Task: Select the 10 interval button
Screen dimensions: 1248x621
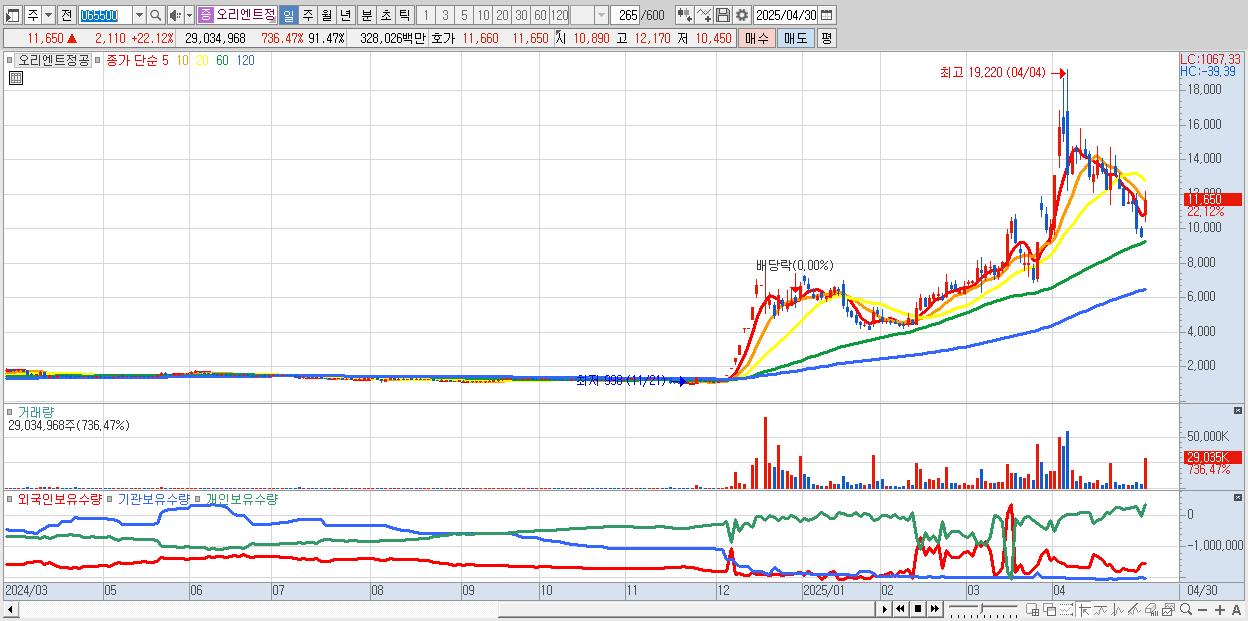Action: [483, 15]
